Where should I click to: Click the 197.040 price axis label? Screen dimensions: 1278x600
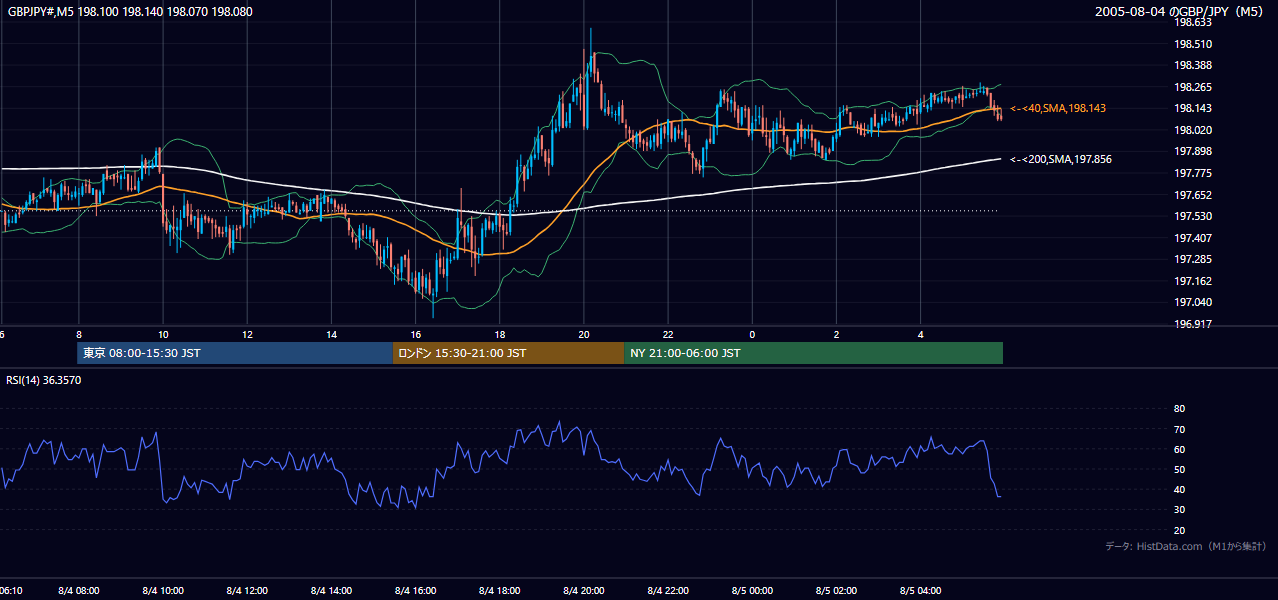click(1193, 303)
